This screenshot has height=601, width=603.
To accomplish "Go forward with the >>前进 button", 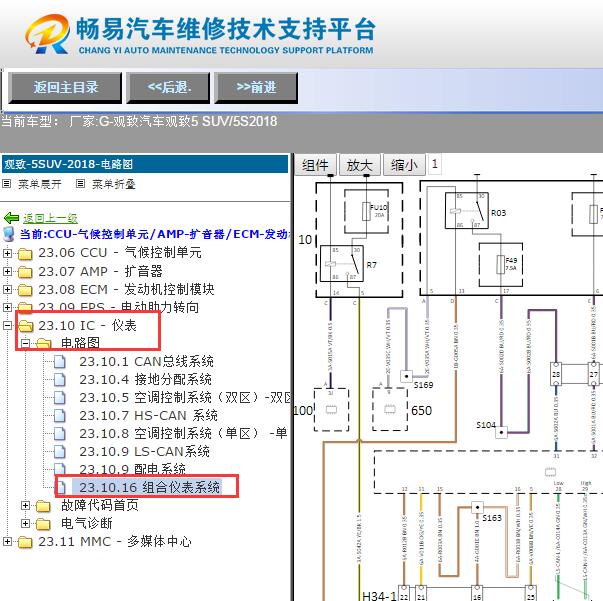I will (x=256, y=88).
